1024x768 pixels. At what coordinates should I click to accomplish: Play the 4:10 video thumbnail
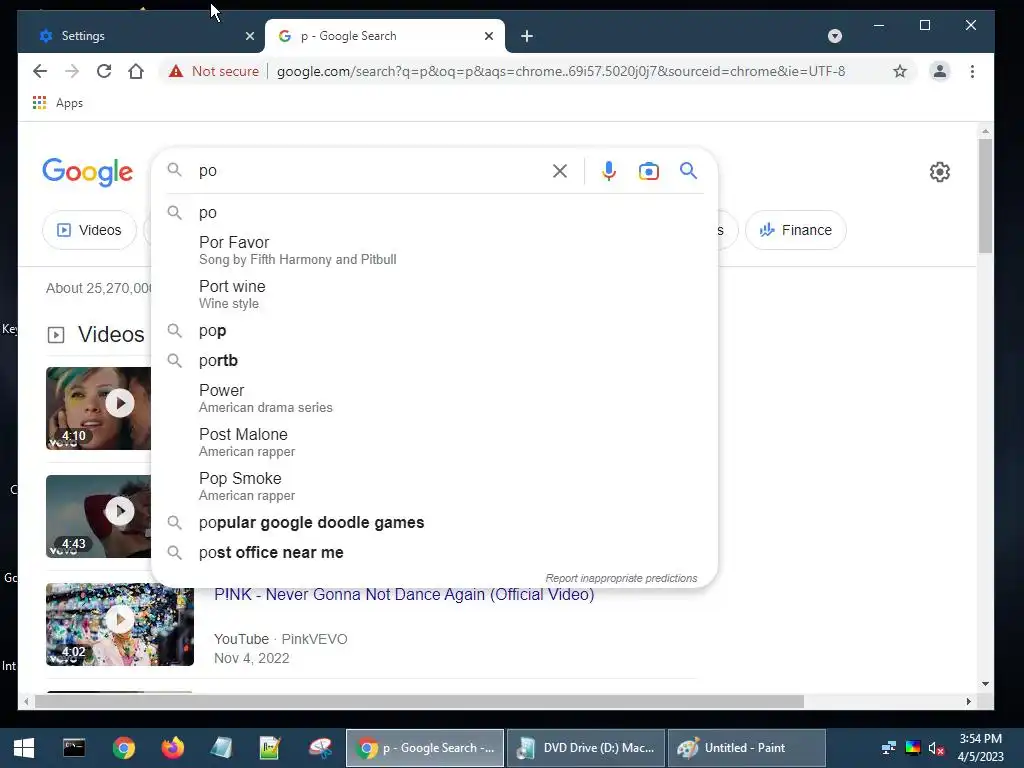[x=99, y=408]
